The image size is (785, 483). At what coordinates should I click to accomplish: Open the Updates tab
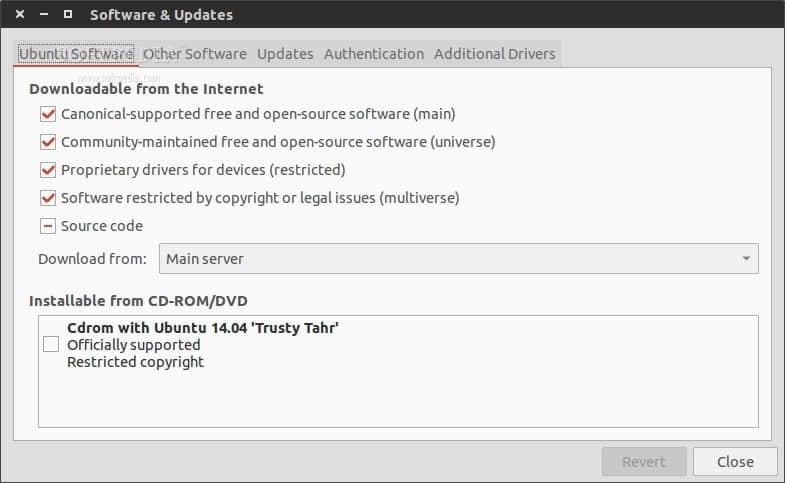pyautogui.click(x=285, y=54)
